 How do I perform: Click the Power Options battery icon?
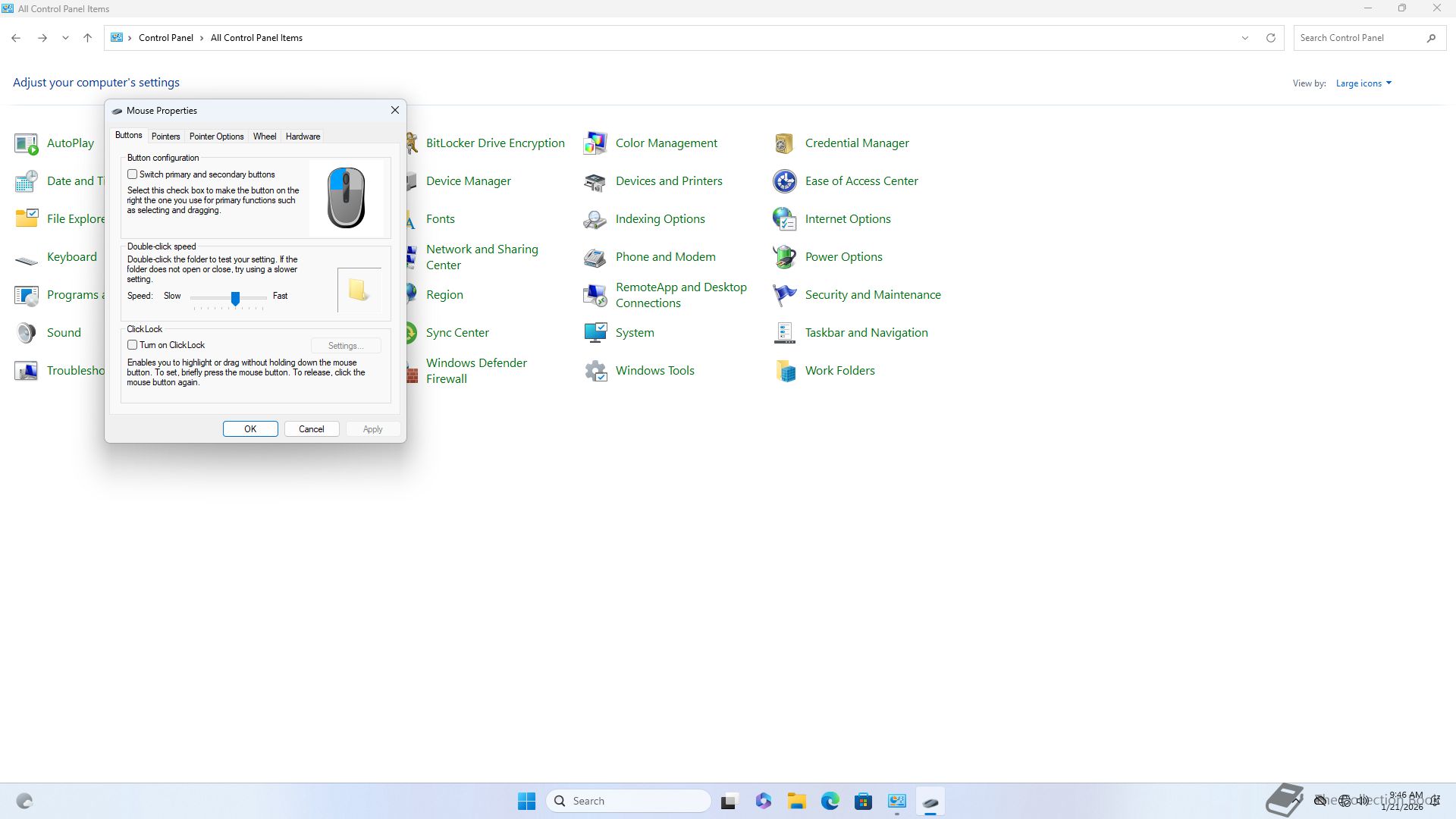[x=785, y=257]
